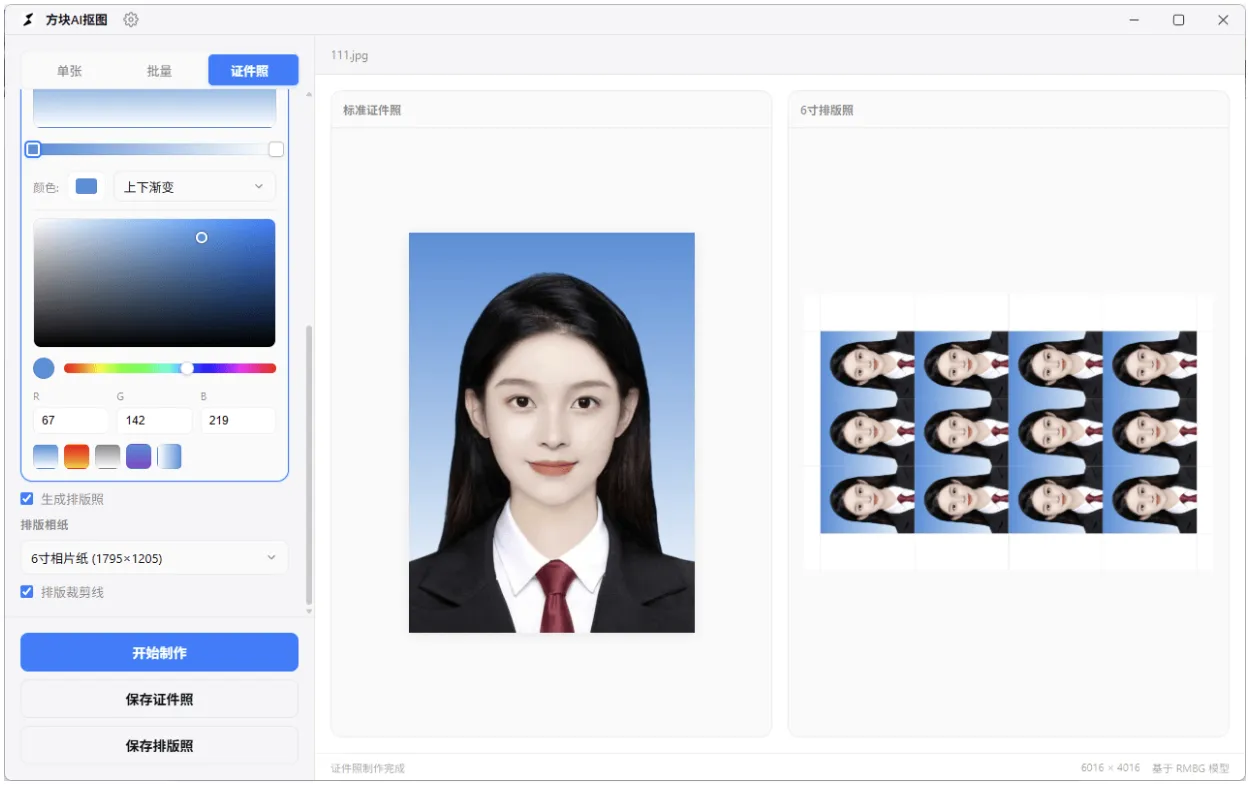
Task: Maximize the 方块AI抠图 window
Action: click(x=1178, y=19)
